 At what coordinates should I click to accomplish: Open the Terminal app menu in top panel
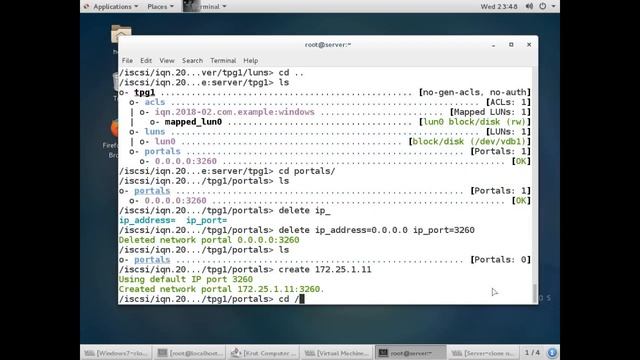[x=205, y=7]
